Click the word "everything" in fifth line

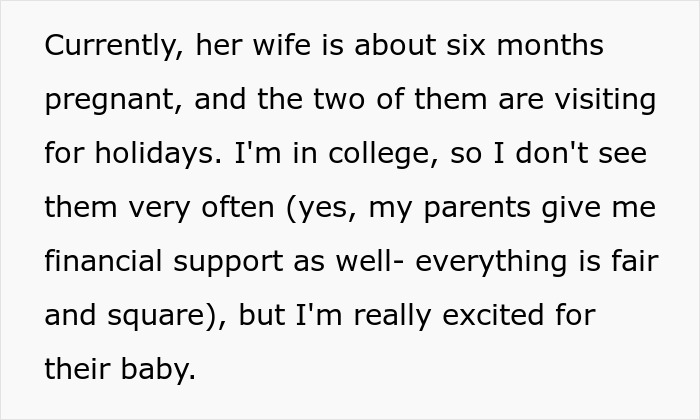click(x=491, y=263)
